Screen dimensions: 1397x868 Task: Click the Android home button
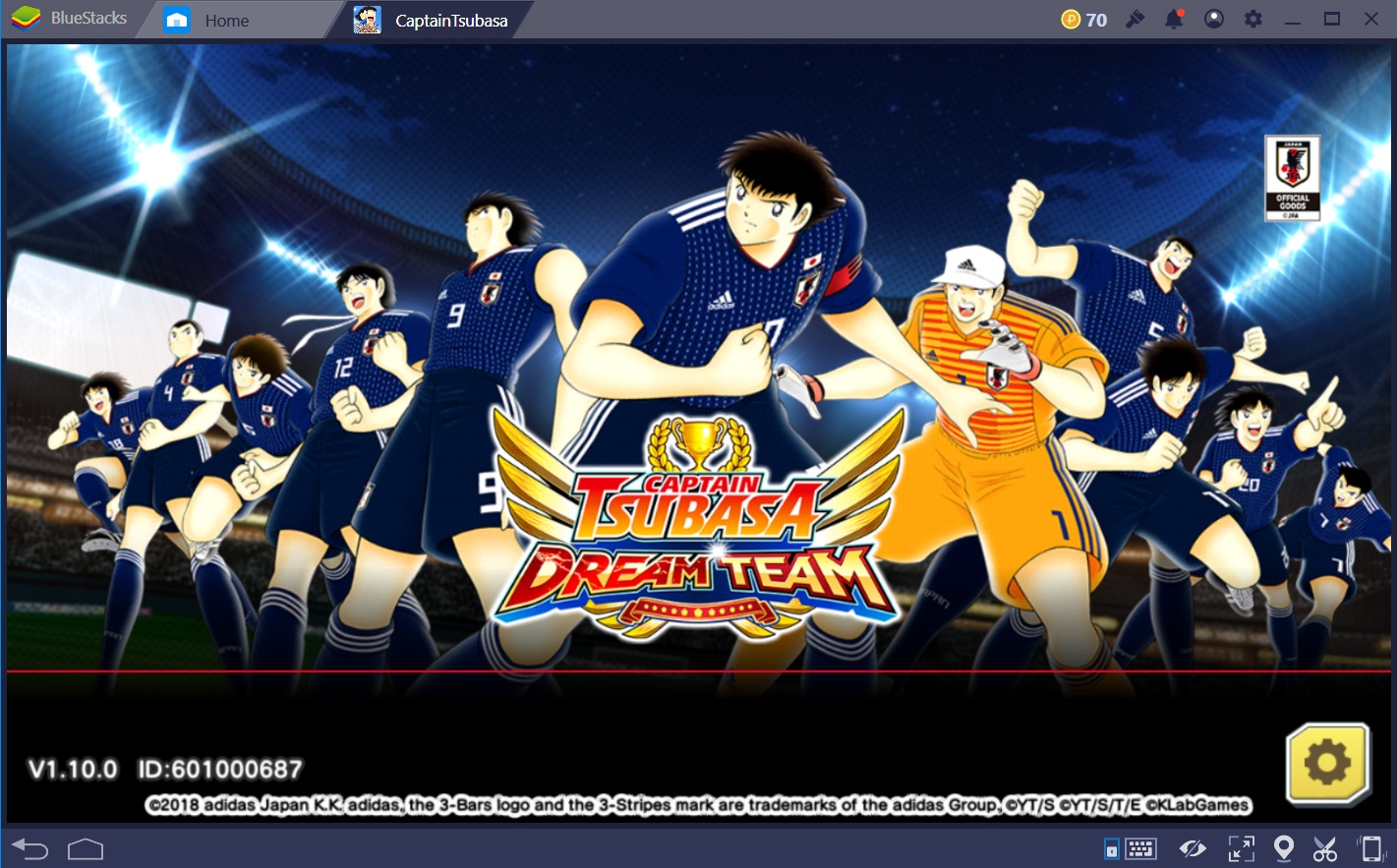tap(86, 848)
